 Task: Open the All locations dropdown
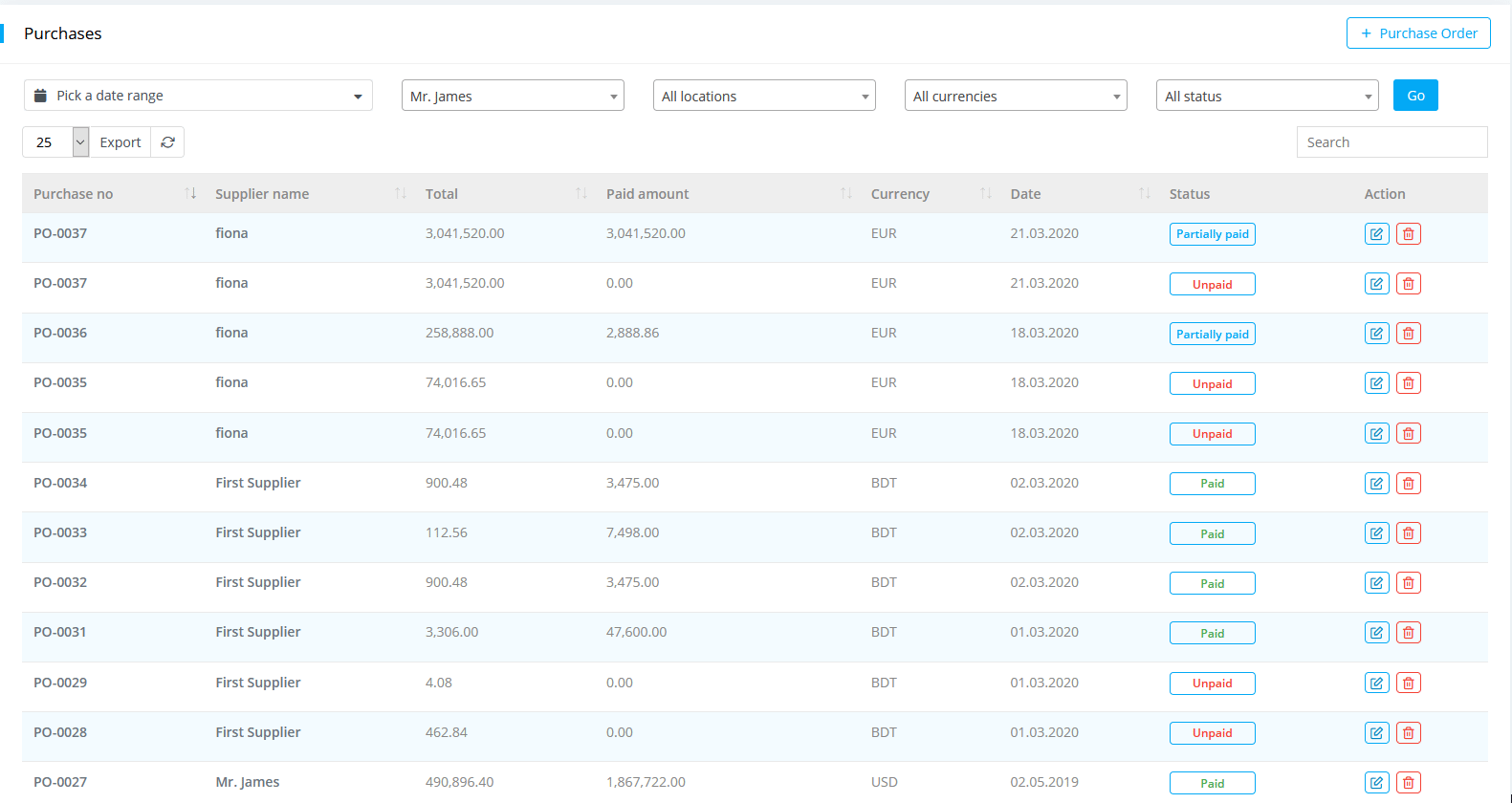[x=764, y=96]
